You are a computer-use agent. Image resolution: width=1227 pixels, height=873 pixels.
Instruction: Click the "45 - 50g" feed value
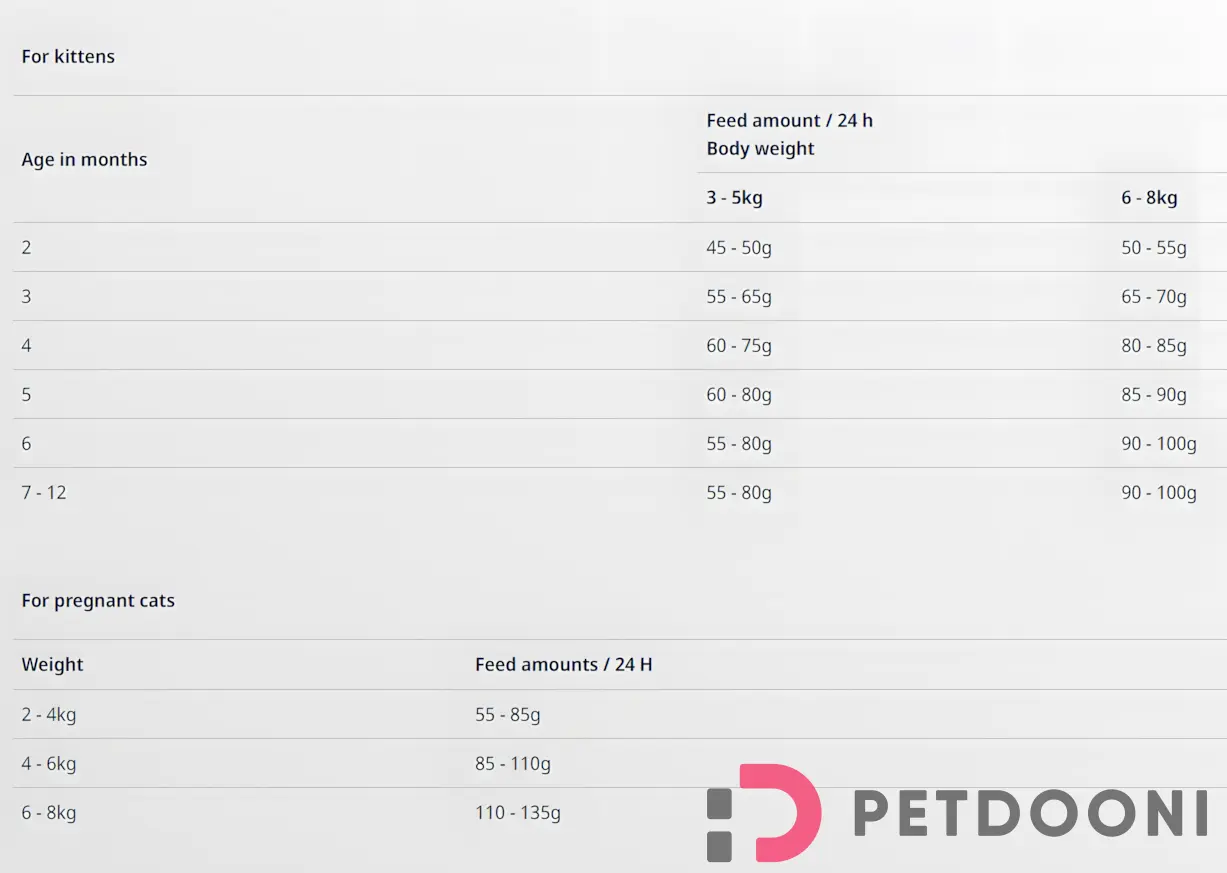coord(739,248)
